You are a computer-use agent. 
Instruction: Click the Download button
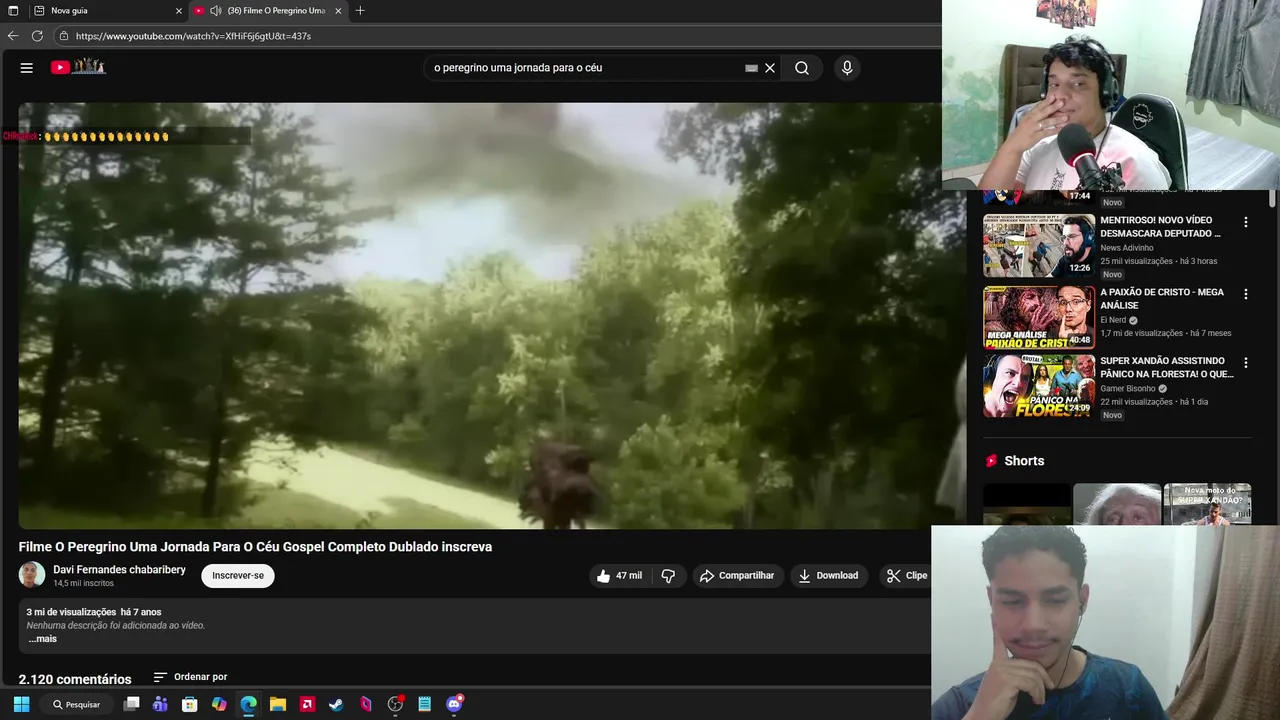828,576
